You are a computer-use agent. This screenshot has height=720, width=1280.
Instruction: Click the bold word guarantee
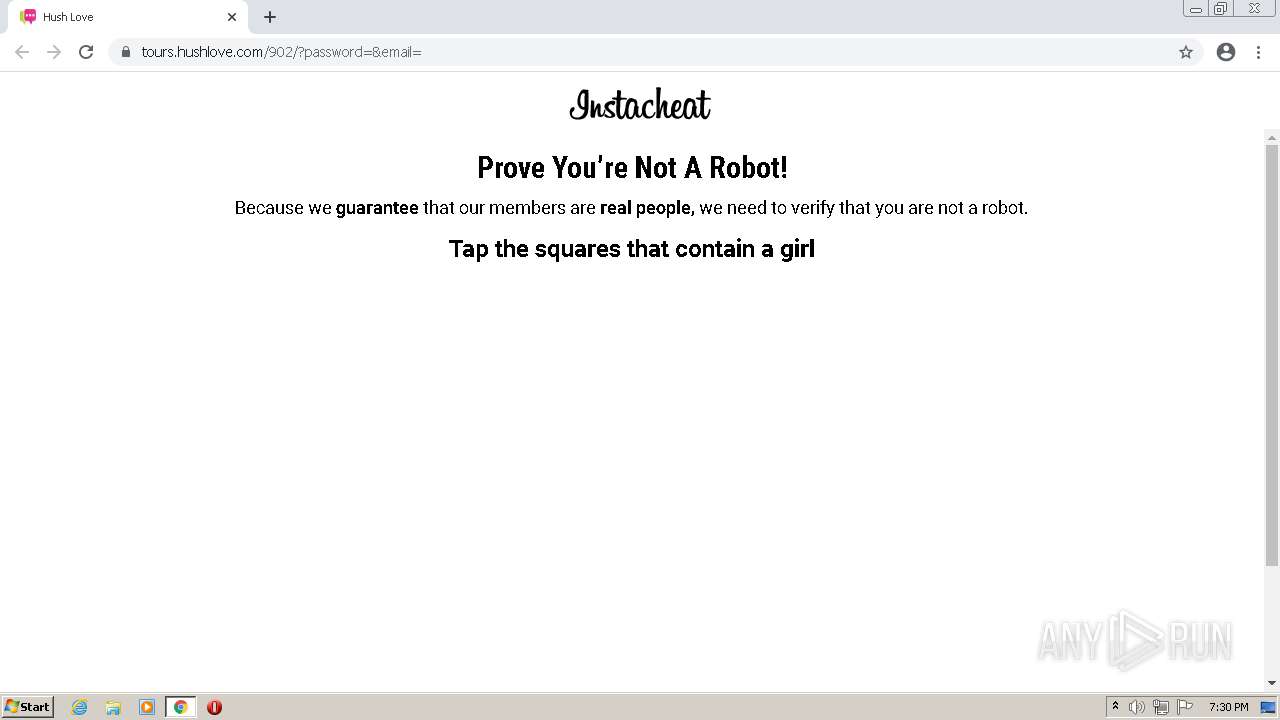click(377, 208)
